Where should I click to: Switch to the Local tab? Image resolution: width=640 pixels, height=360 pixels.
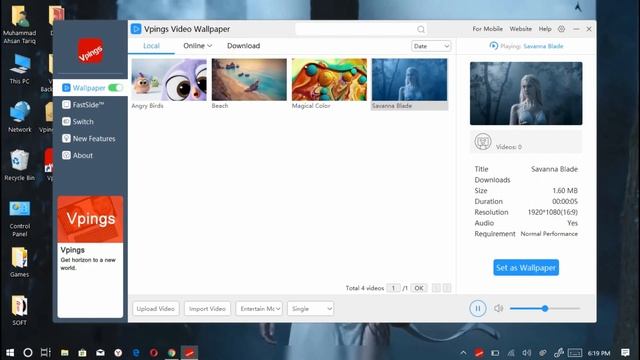coord(151,46)
